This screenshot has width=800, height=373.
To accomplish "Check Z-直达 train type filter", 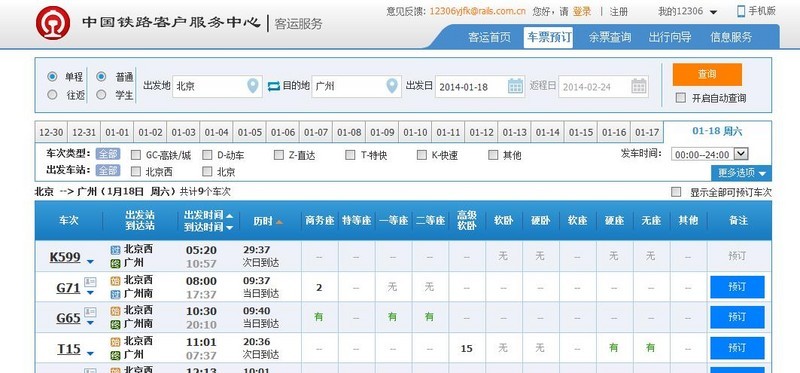I will tap(279, 155).
